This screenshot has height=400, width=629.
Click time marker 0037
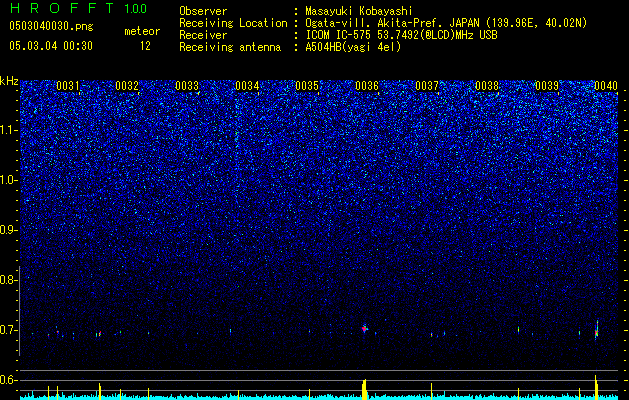coord(427,86)
